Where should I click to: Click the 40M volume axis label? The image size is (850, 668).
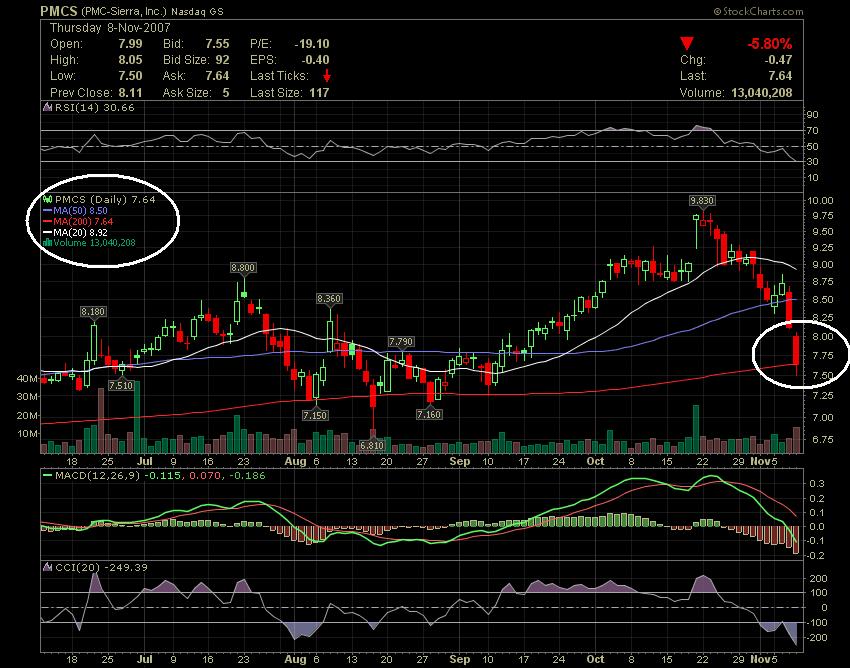pyautogui.click(x=27, y=378)
